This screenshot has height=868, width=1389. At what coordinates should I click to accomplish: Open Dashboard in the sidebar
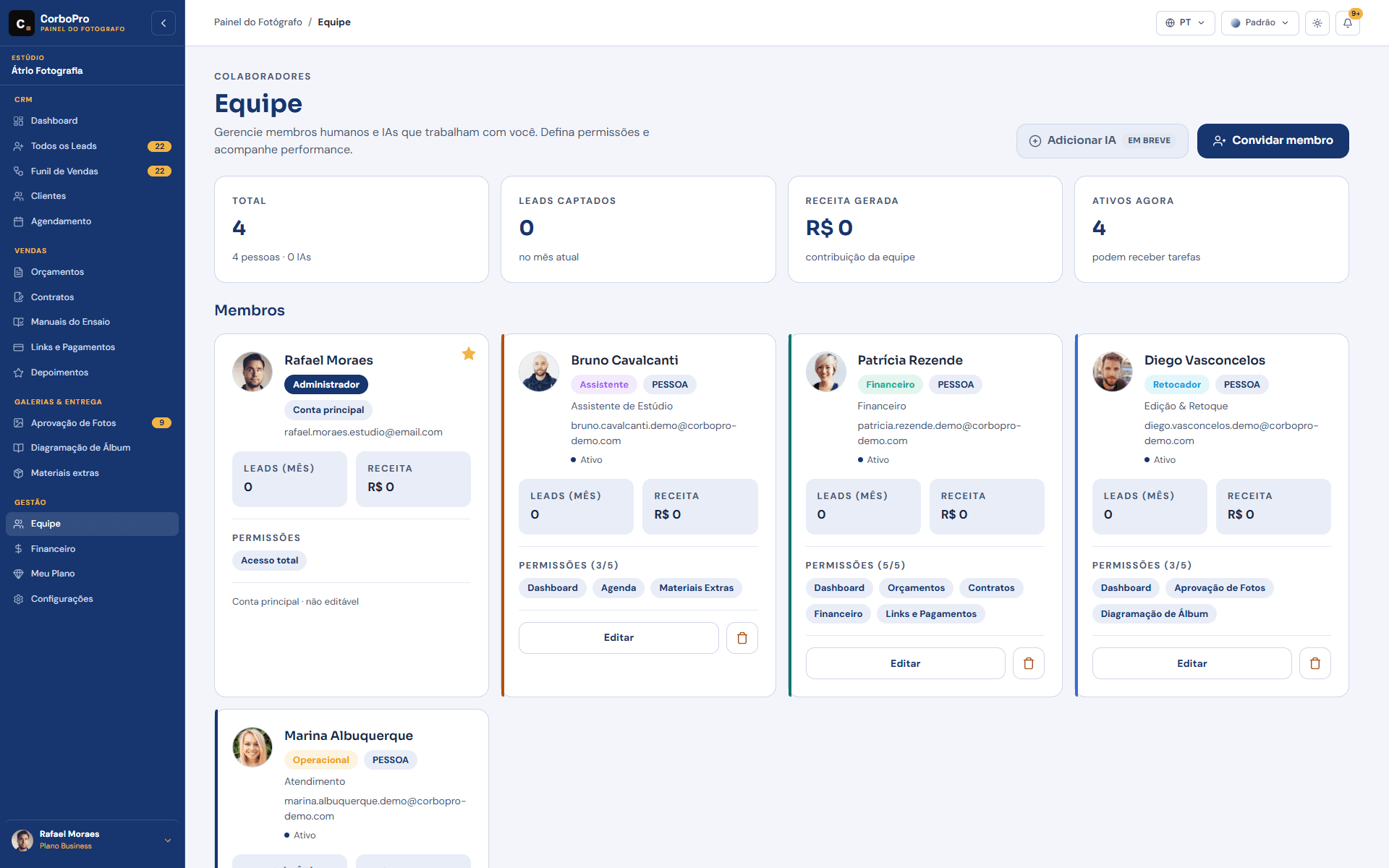tap(92, 121)
